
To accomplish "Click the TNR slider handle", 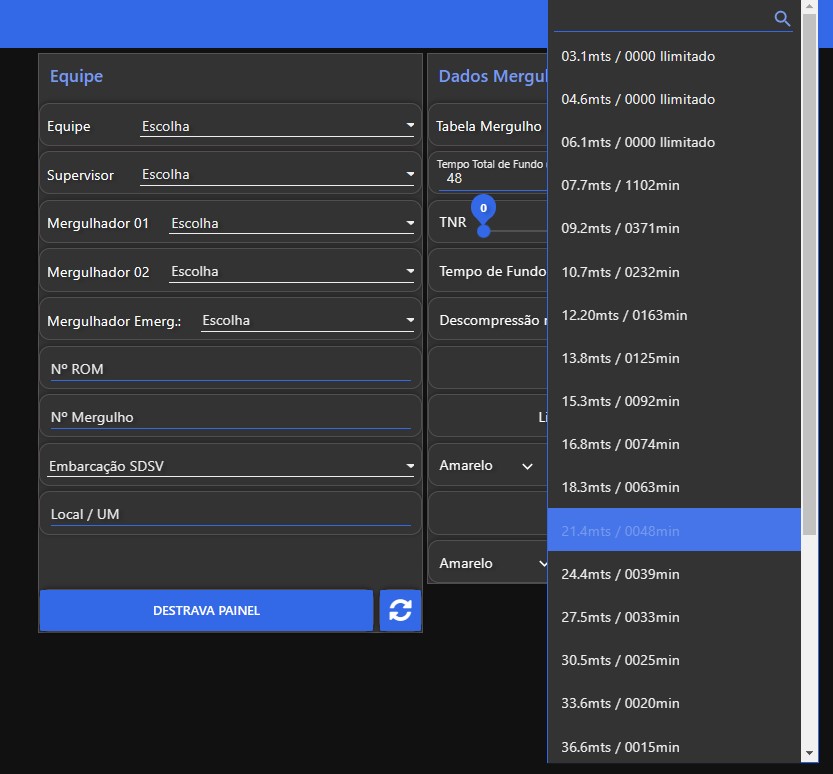I will [x=483, y=230].
